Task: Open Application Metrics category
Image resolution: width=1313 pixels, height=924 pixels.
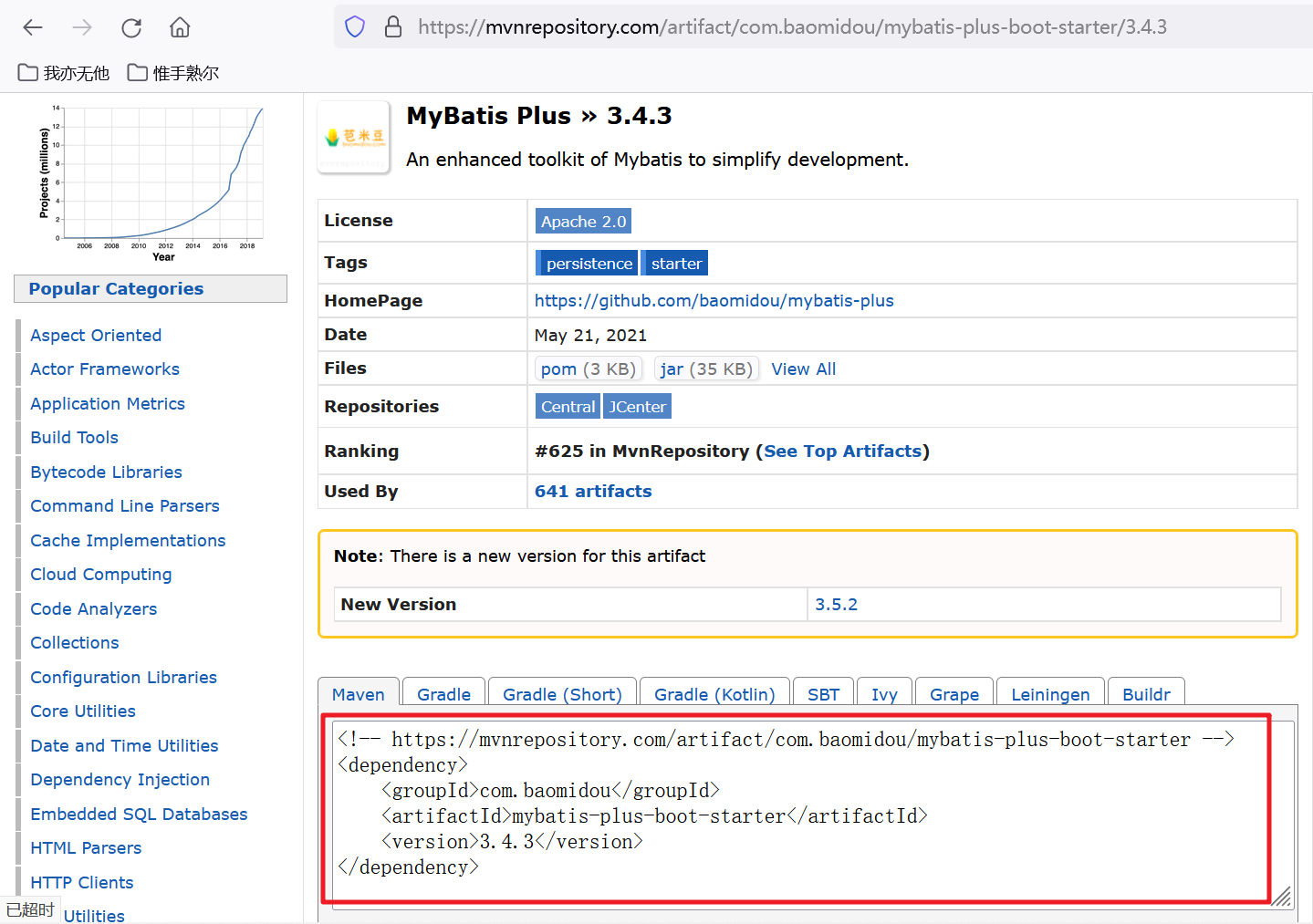Action: (x=108, y=403)
